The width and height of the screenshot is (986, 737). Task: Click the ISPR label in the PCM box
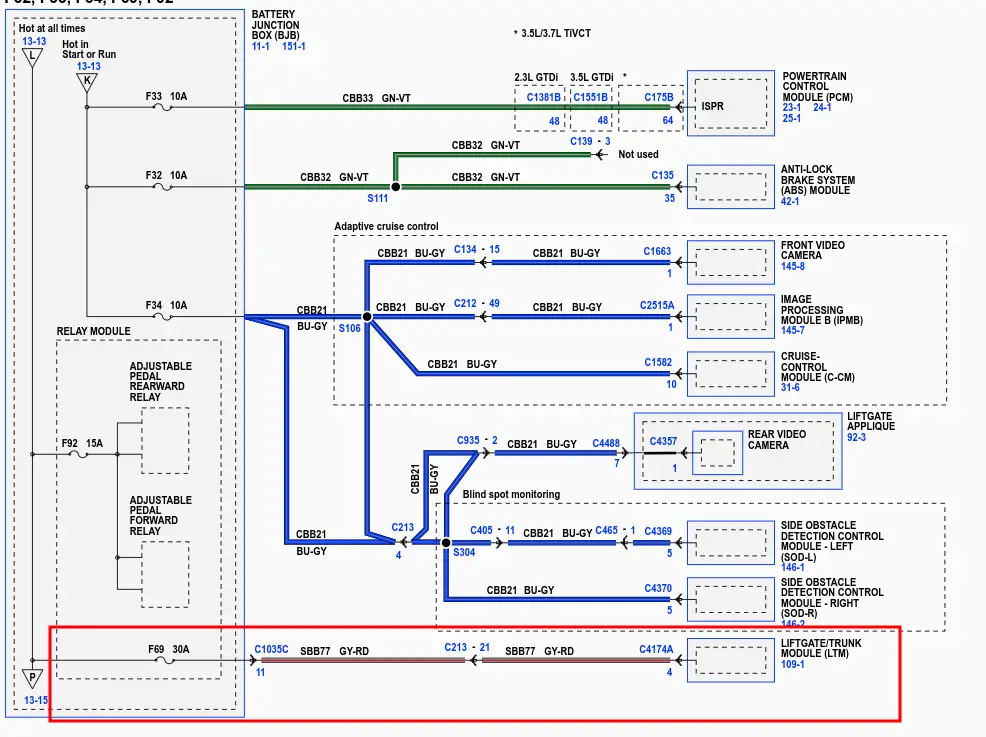click(x=712, y=106)
